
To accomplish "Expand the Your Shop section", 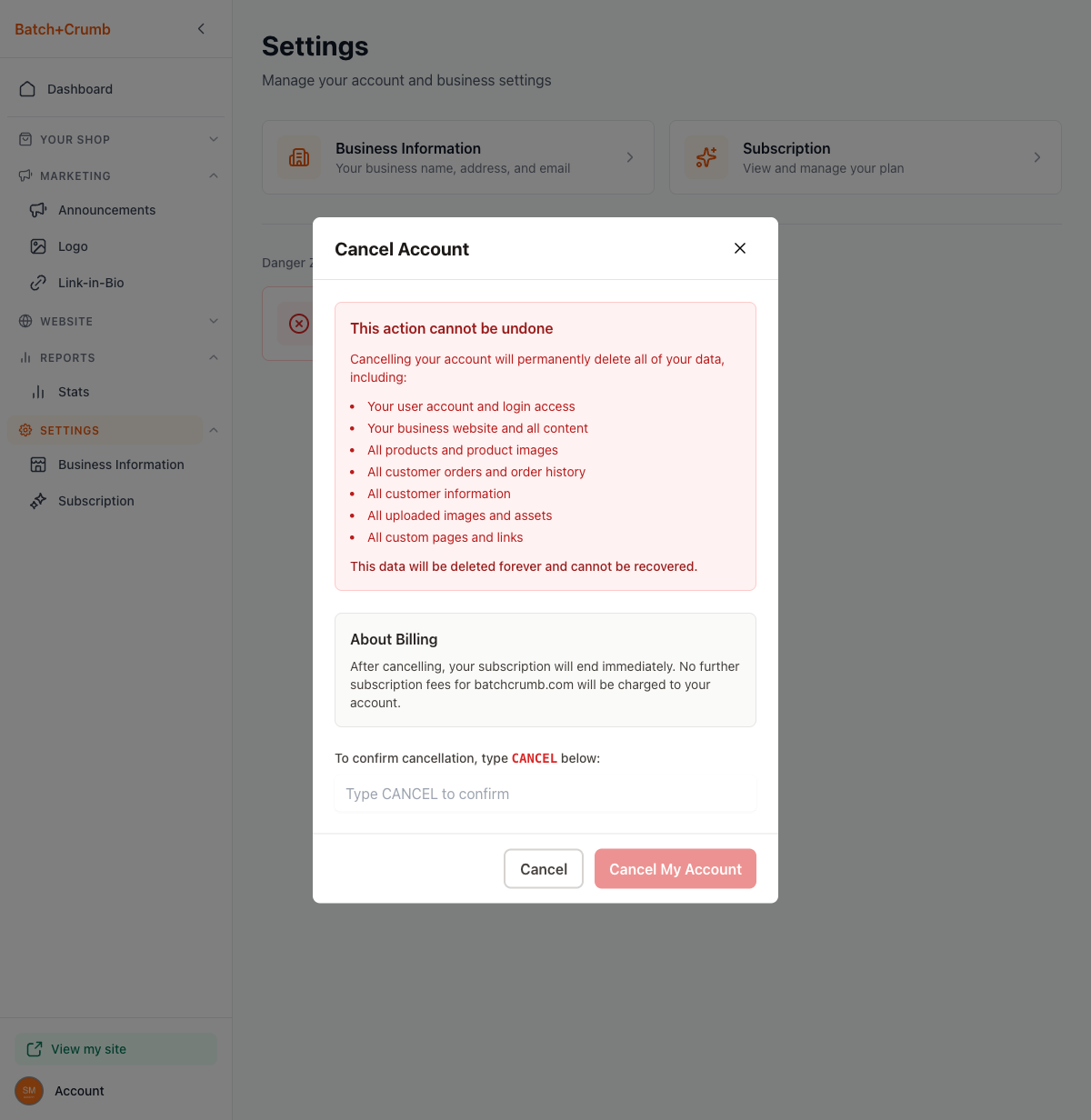I will tap(213, 139).
